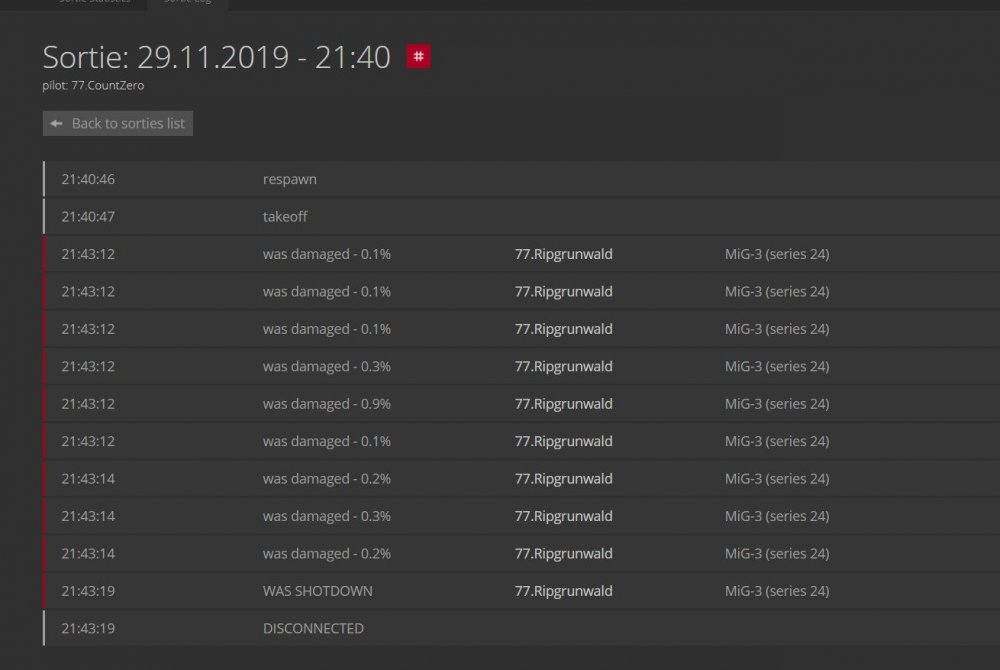
Task: Select the 21:40:47 timestamp
Action: [88, 217]
